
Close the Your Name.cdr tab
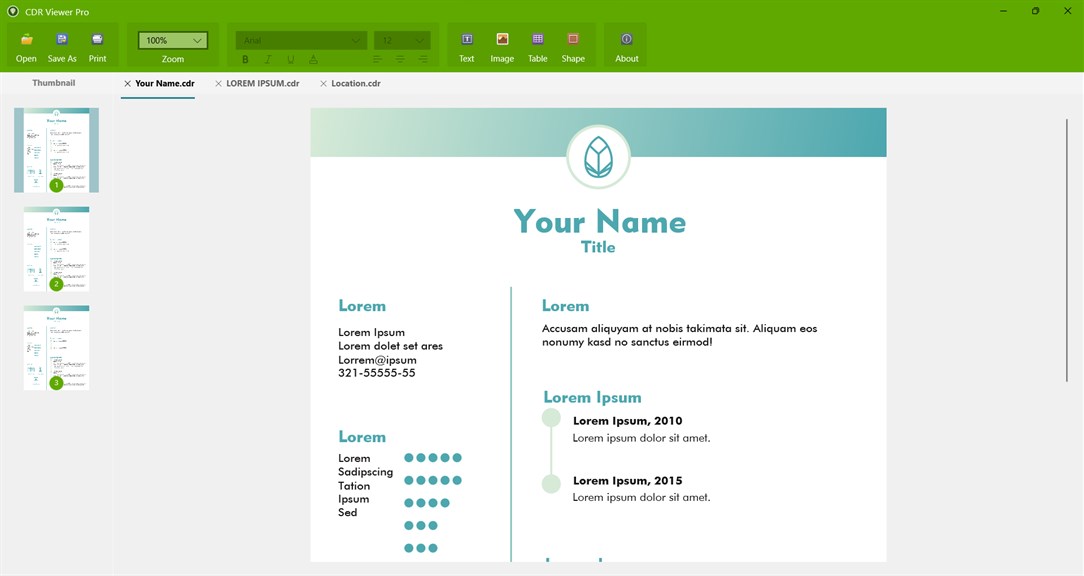[x=127, y=84]
